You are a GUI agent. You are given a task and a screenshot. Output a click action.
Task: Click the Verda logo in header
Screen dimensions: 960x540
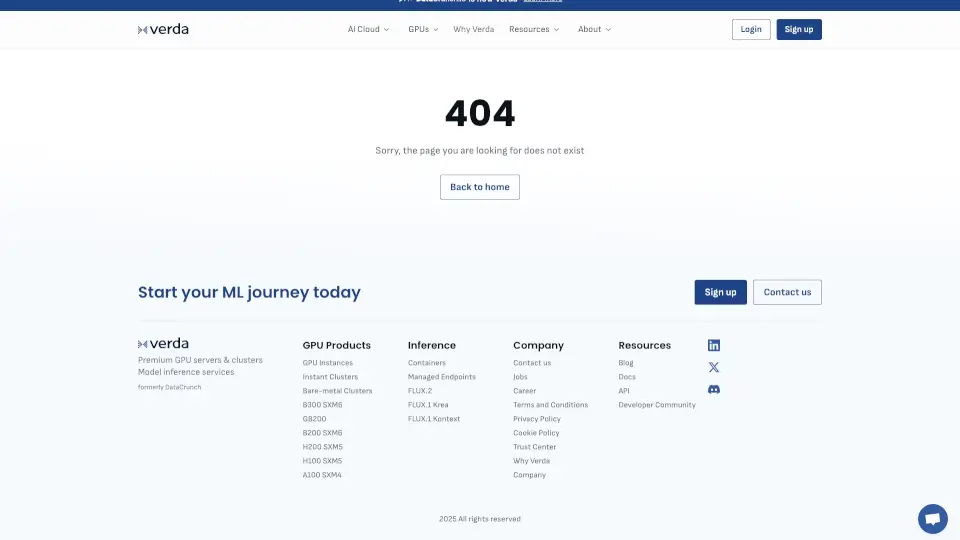click(x=163, y=29)
